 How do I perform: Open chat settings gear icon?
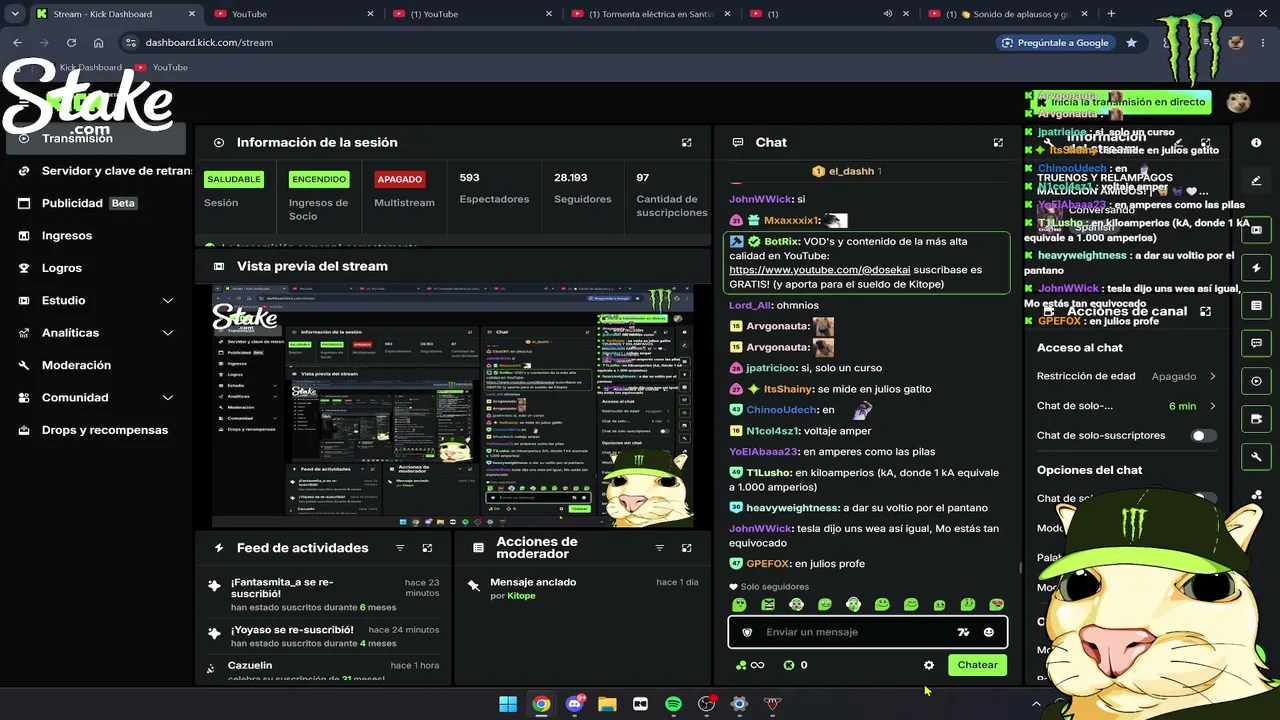(929, 665)
